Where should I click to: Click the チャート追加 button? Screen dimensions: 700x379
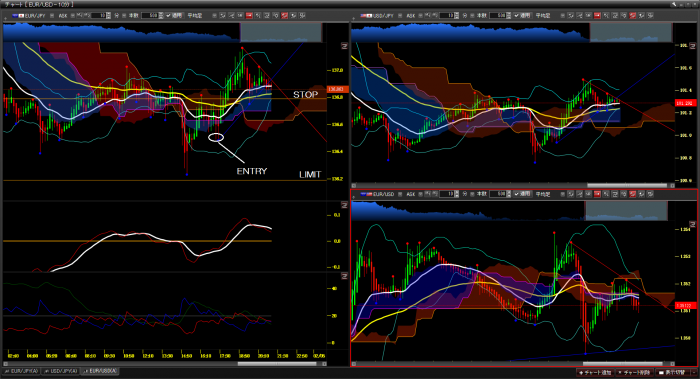point(596,372)
